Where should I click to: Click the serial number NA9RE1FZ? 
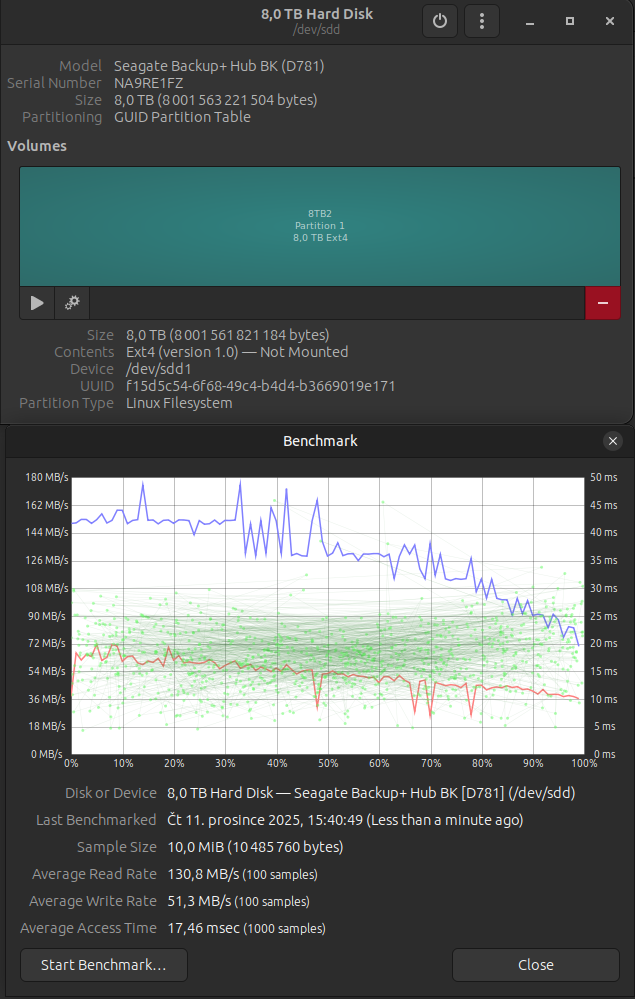coord(157,84)
